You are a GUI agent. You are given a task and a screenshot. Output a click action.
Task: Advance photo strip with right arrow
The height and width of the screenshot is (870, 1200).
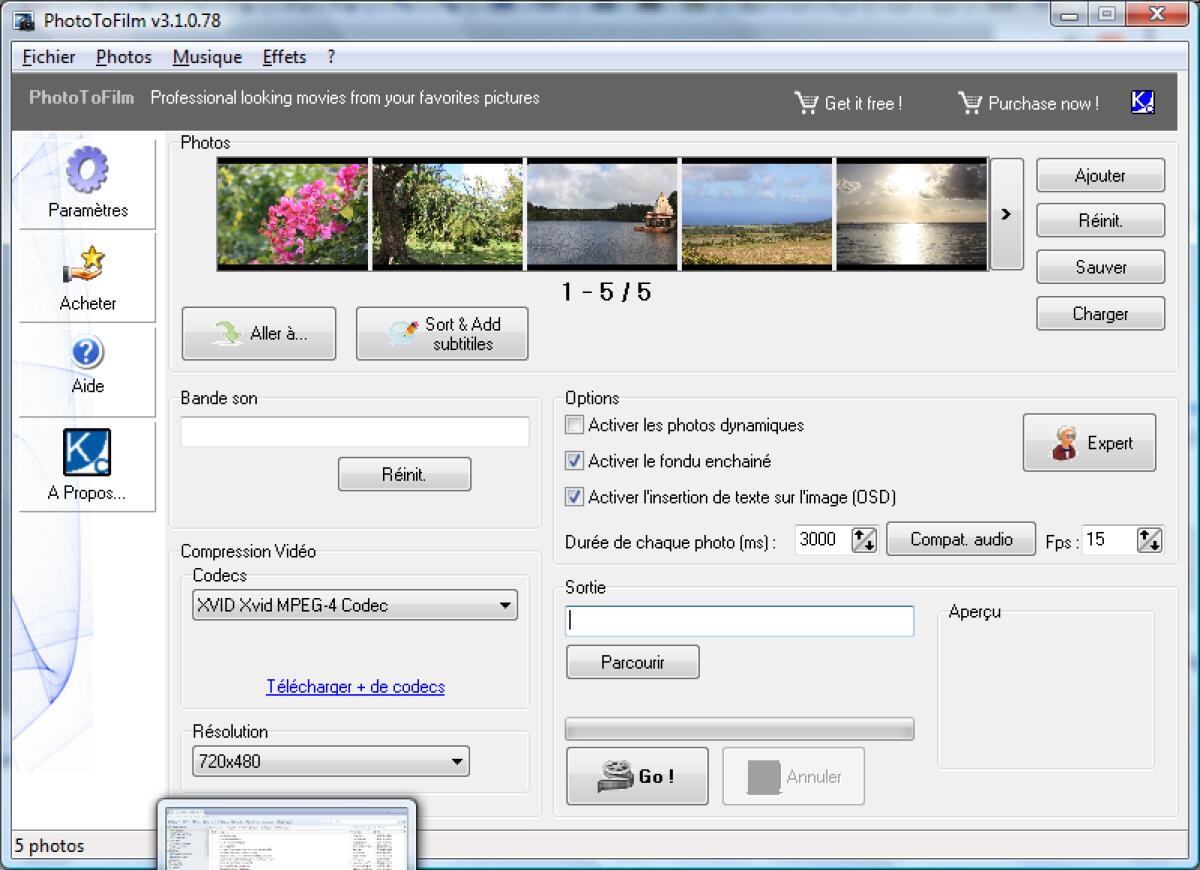click(x=1007, y=214)
